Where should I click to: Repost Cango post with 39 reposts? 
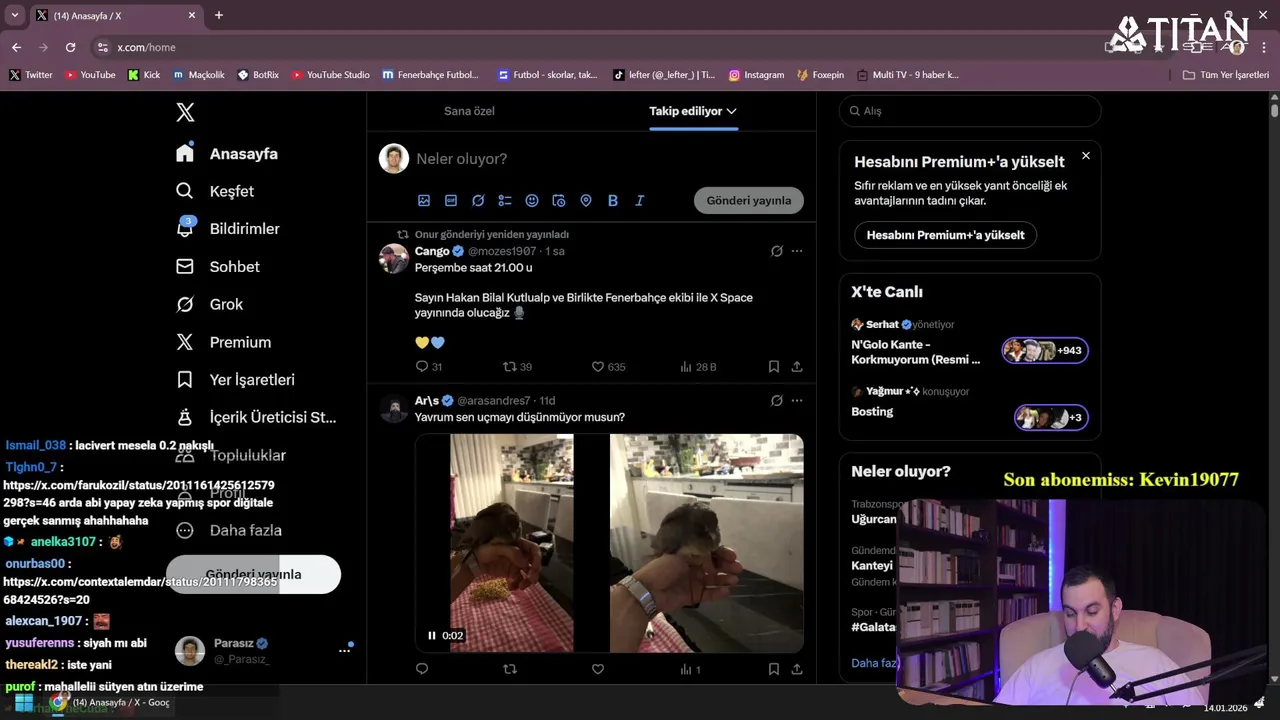[x=517, y=367]
